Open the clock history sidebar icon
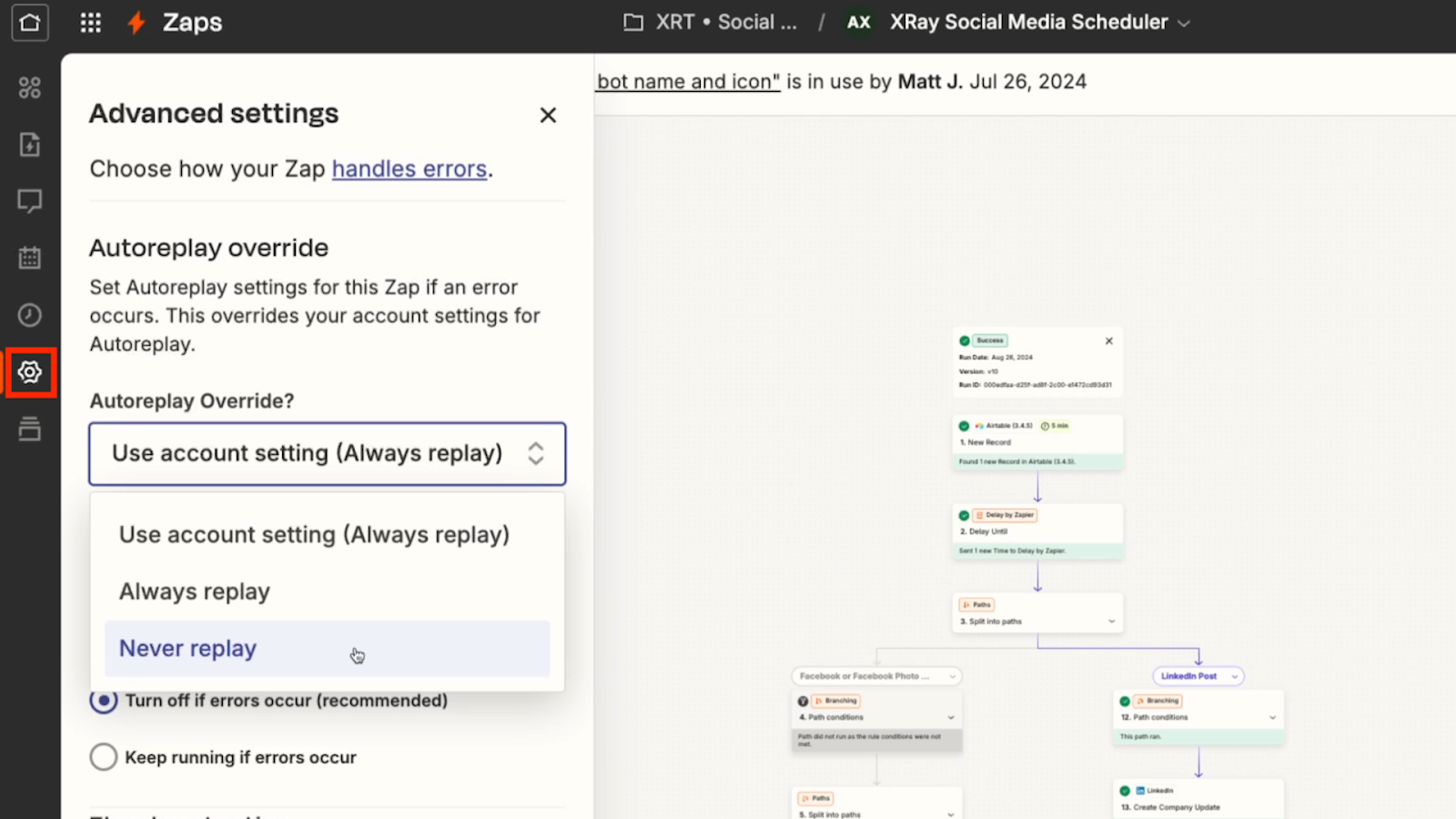The width and height of the screenshot is (1456, 819). click(x=29, y=315)
